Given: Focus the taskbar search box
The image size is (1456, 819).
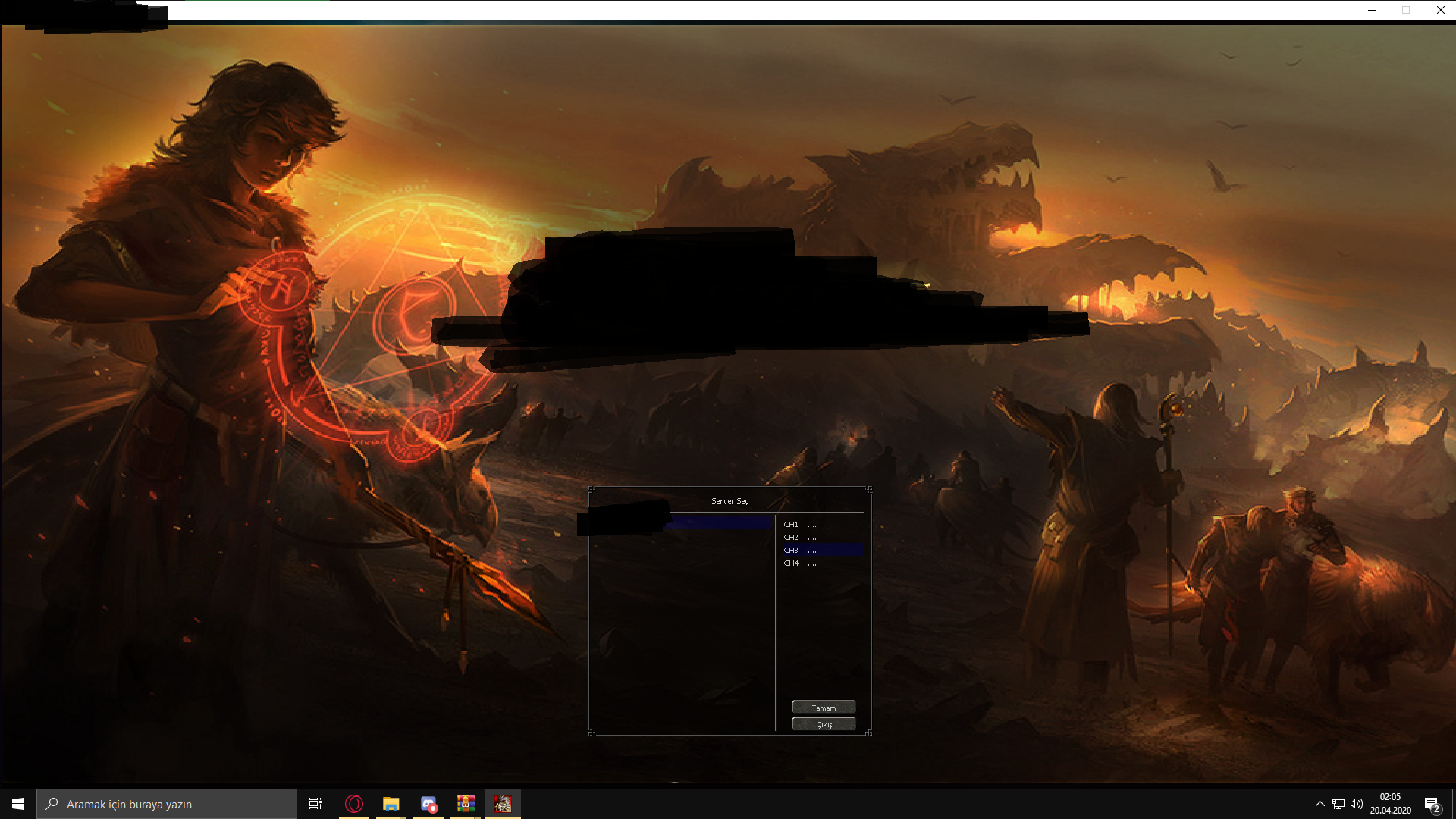Looking at the screenshot, I should pos(167,804).
